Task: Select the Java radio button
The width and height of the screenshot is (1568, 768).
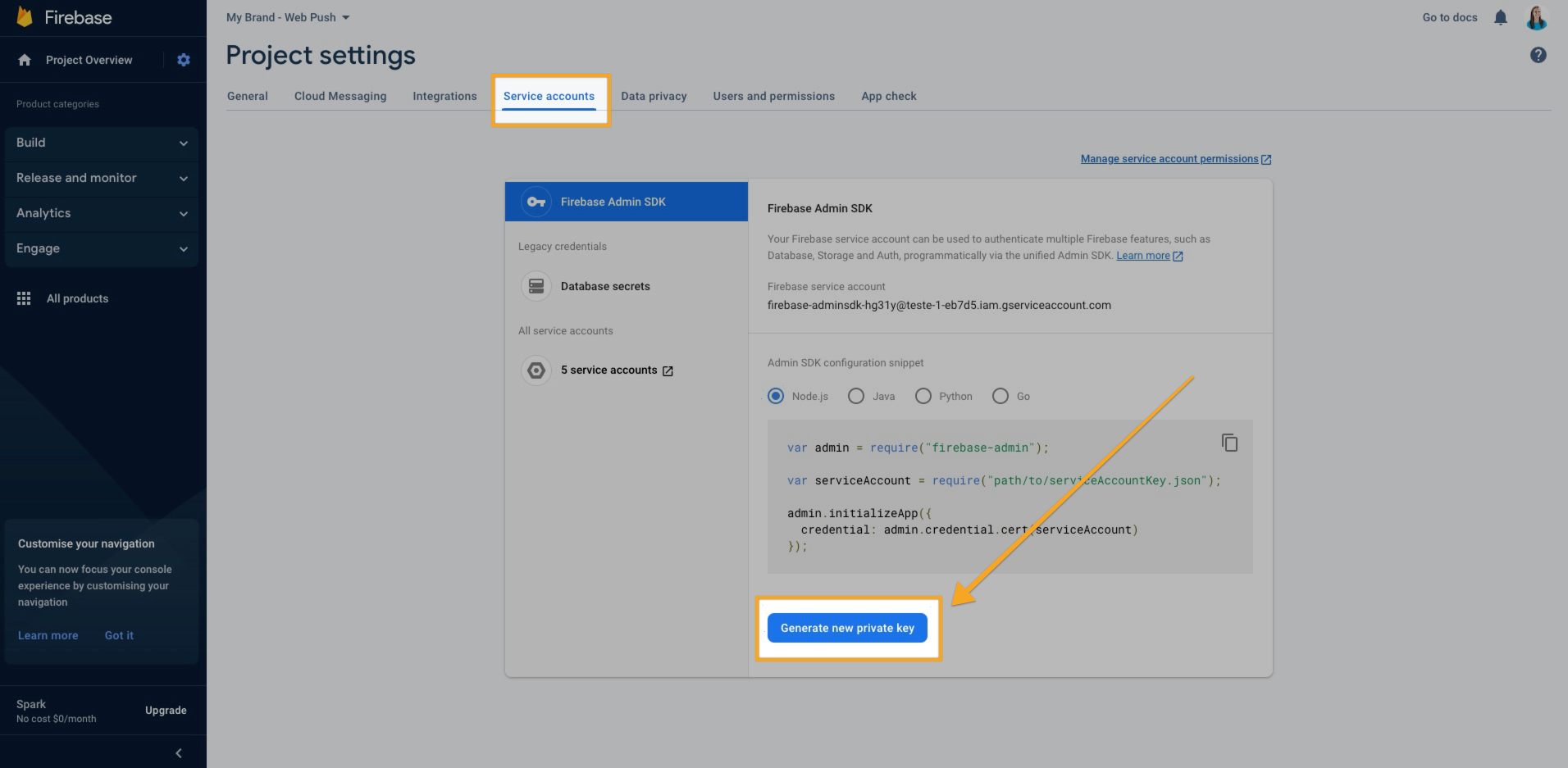Action: pos(856,396)
